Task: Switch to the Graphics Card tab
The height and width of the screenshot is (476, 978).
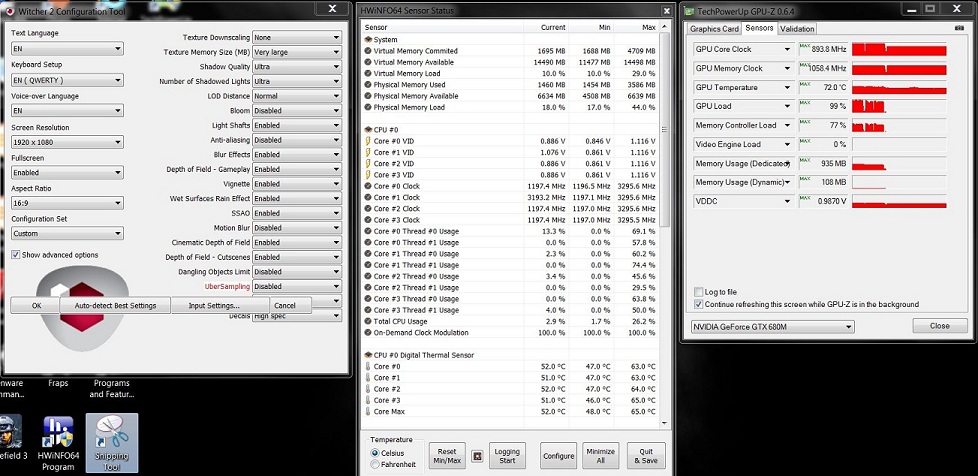Action: pyautogui.click(x=714, y=29)
